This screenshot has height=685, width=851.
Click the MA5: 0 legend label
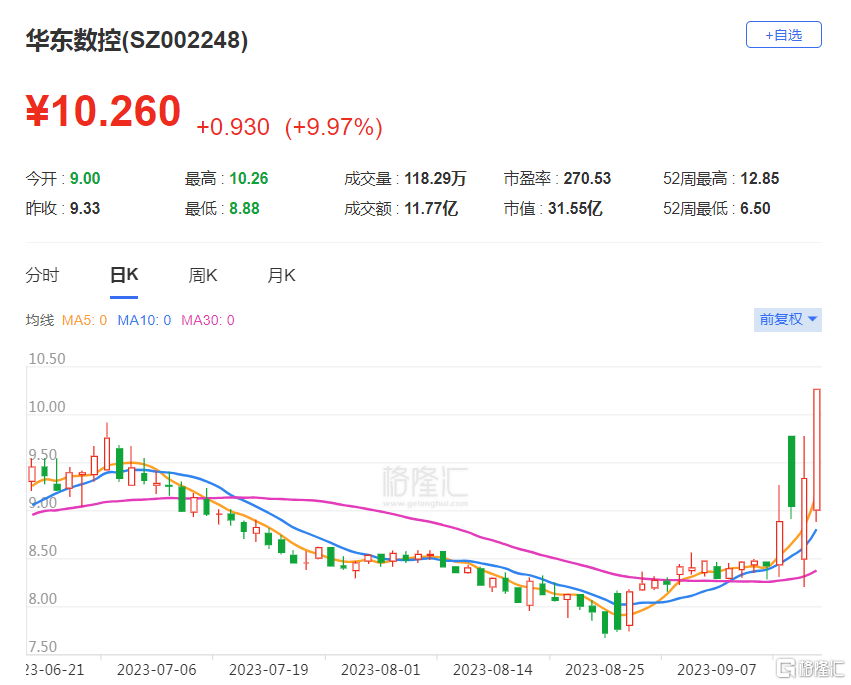pyautogui.click(x=84, y=320)
